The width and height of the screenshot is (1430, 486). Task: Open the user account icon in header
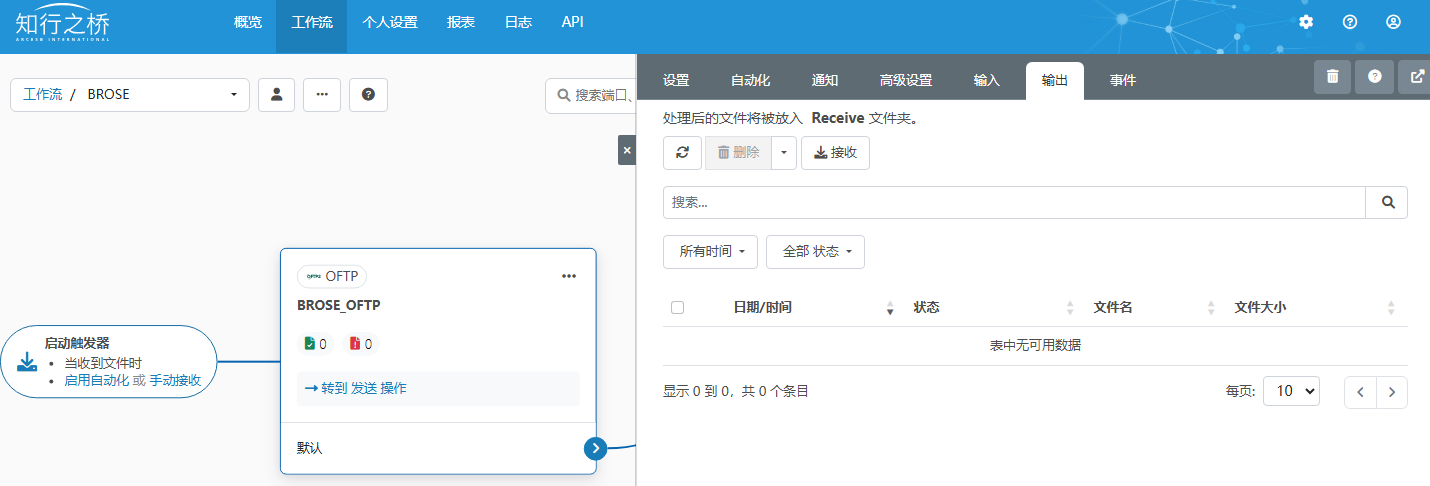(x=1393, y=22)
